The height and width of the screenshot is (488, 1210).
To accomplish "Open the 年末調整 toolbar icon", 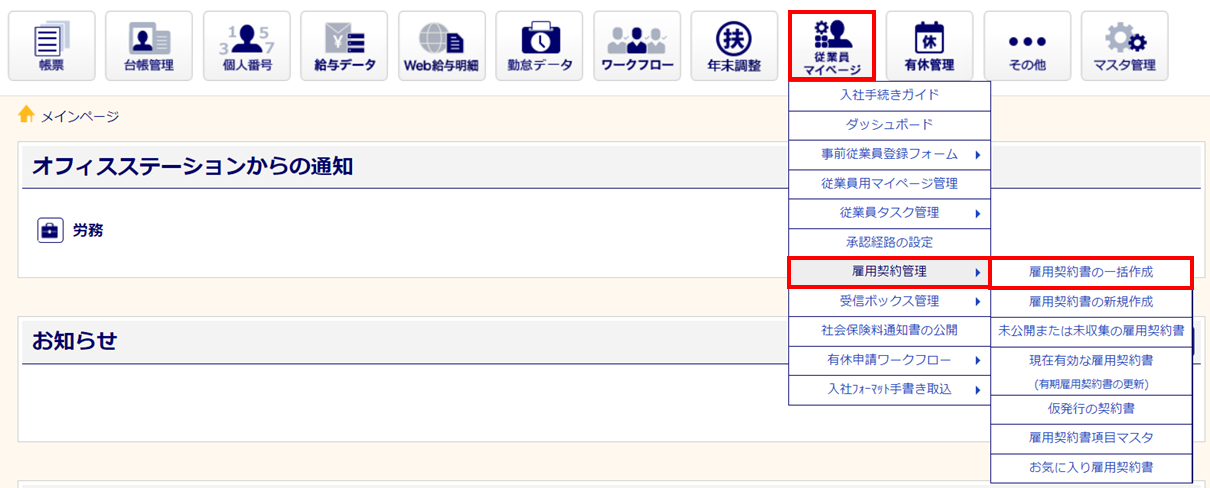I will click(x=734, y=46).
